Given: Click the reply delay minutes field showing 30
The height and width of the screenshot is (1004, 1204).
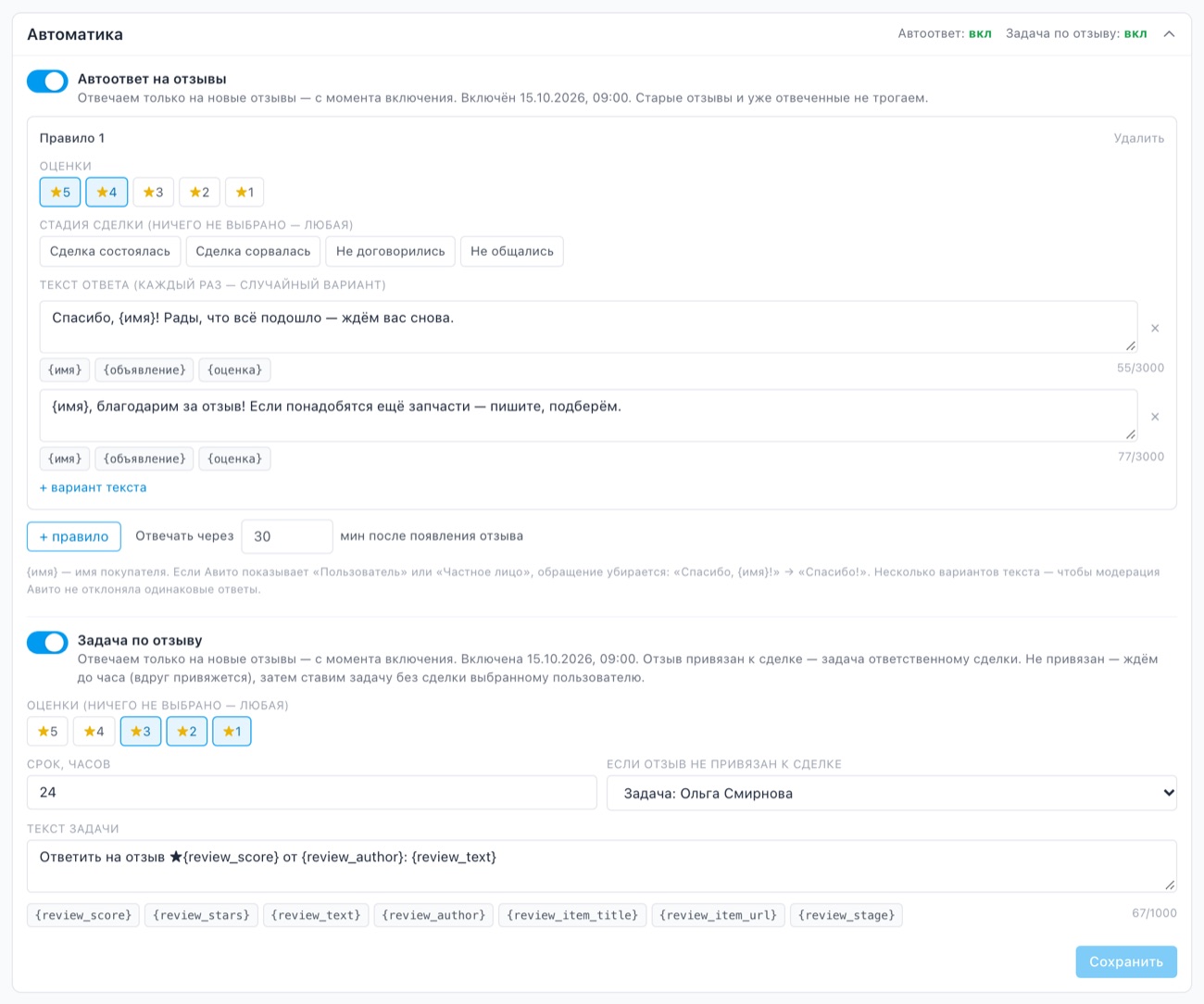Looking at the screenshot, I should pyautogui.click(x=287, y=536).
